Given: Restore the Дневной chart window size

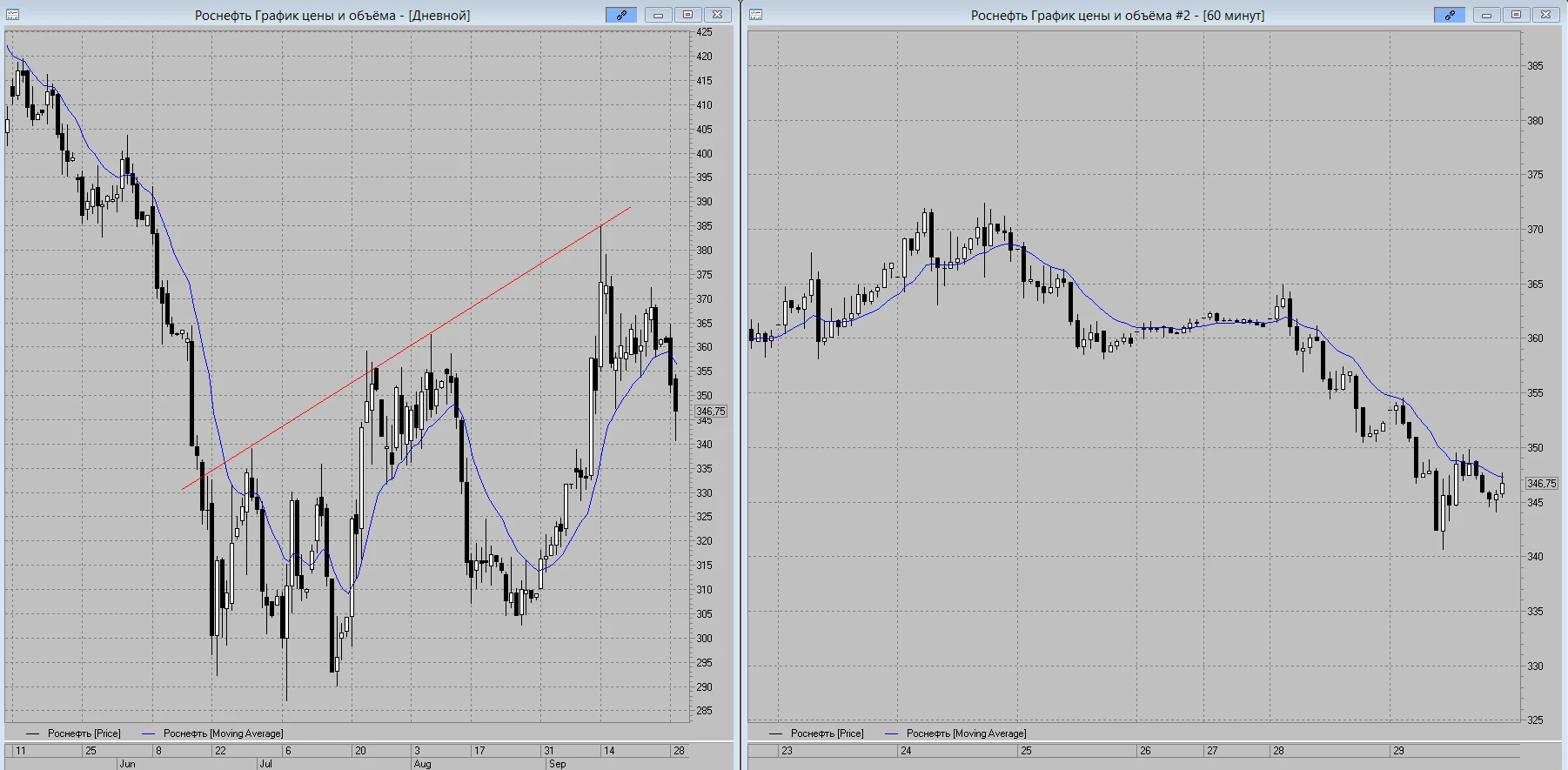Looking at the screenshot, I should click(x=687, y=15).
